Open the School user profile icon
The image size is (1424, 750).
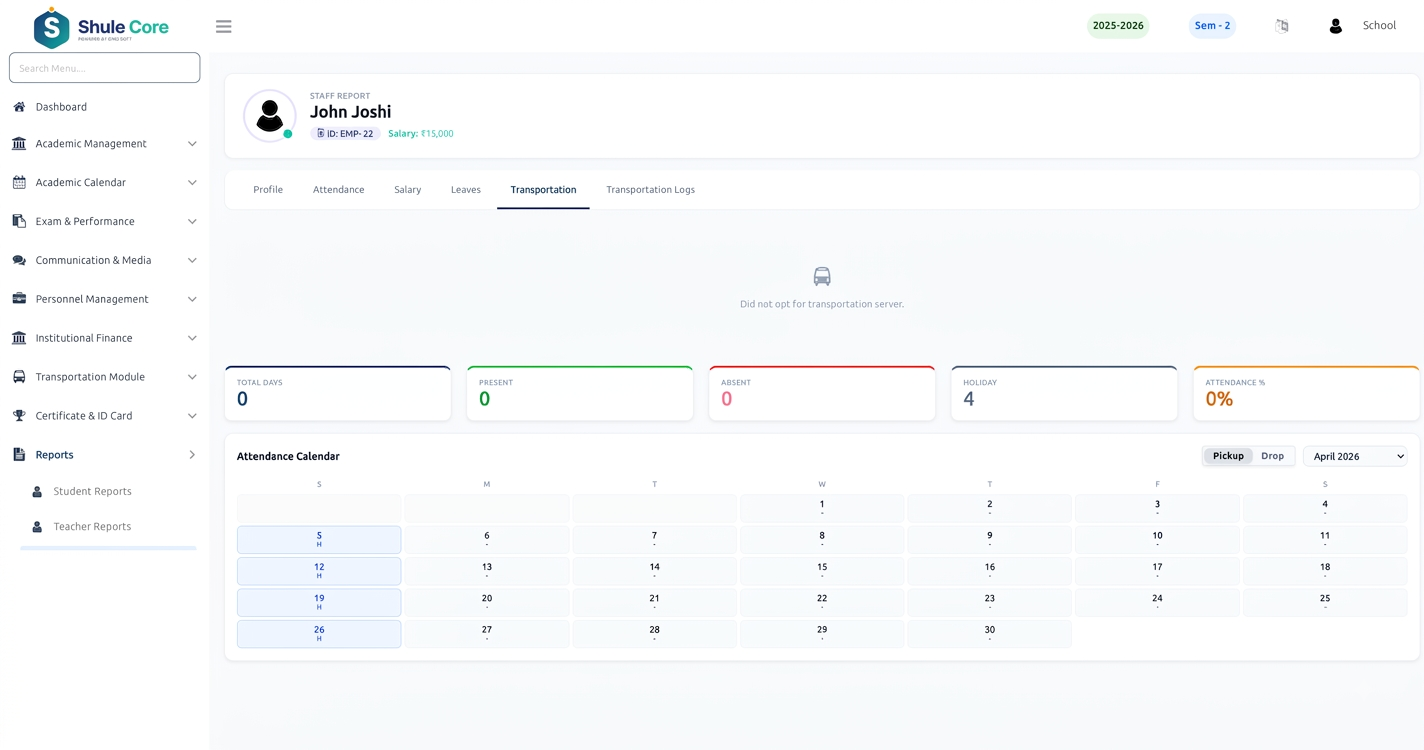pos(1335,26)
